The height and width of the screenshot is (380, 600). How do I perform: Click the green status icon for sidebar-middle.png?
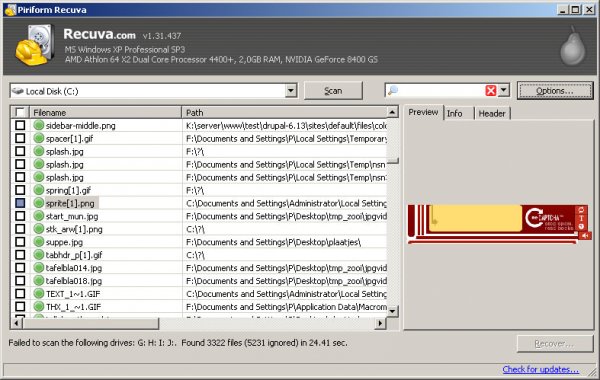(x=39, y=125)
